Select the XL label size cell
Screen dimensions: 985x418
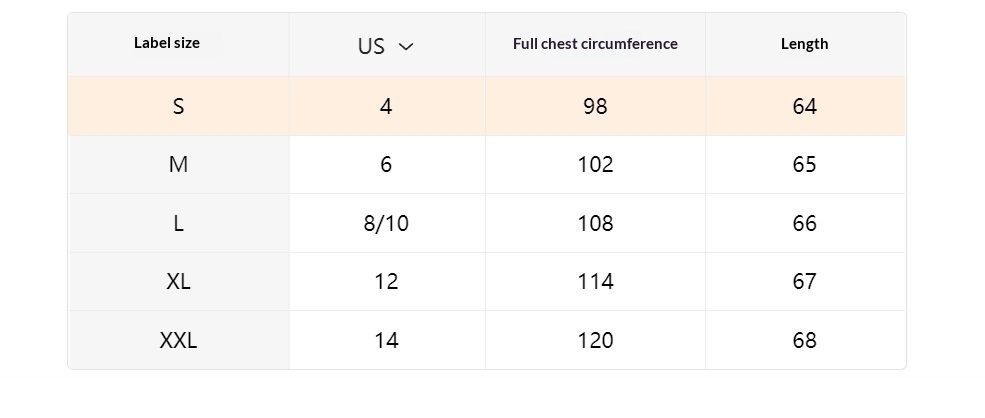click(x=178, y=282)
